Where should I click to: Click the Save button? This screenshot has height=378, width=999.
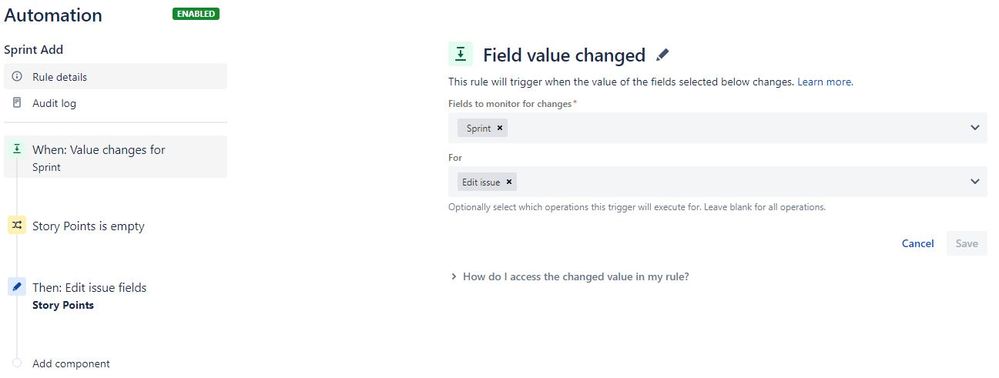(967, 244)
